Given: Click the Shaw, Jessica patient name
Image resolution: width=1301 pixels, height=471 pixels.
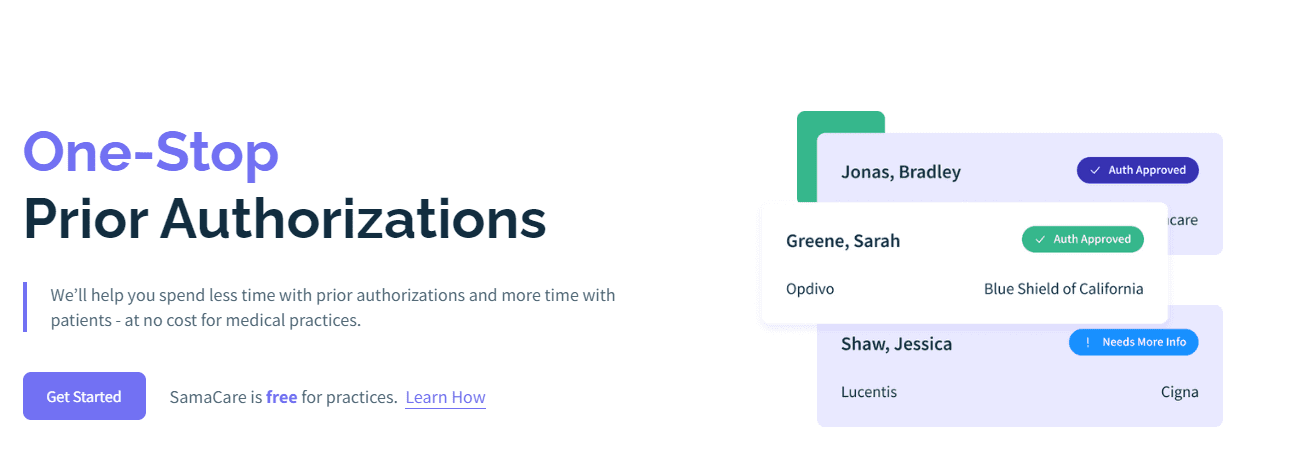Looking at the screenshot, I should (897, 344).
